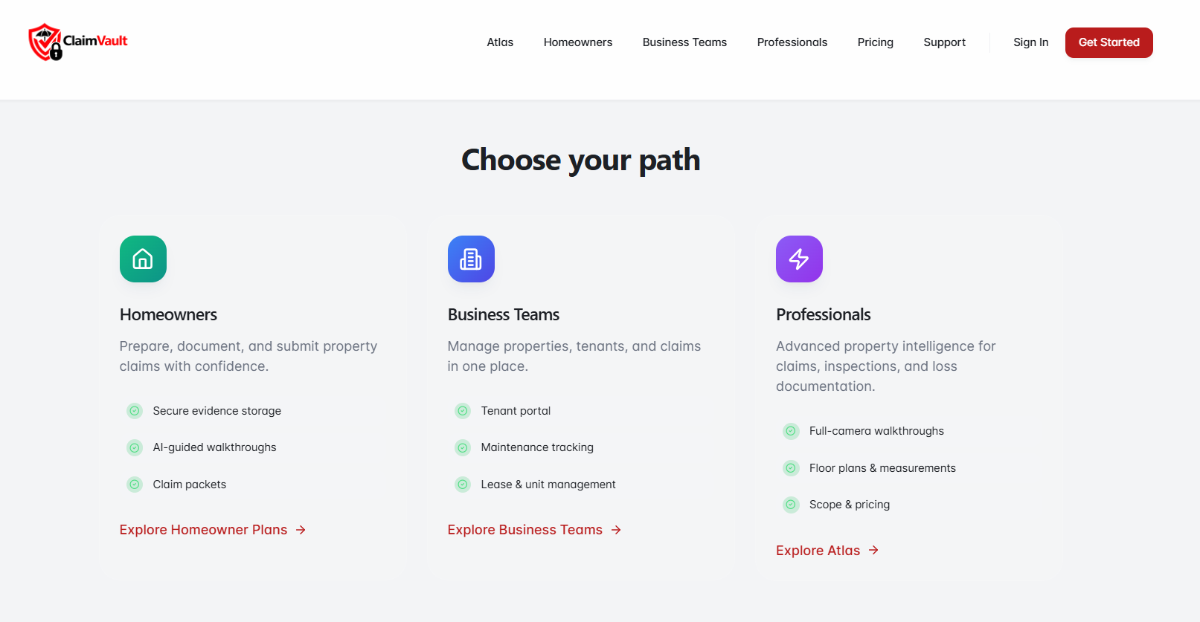
Task: Follow the Explore Atlas link
Action: [827, 550]
